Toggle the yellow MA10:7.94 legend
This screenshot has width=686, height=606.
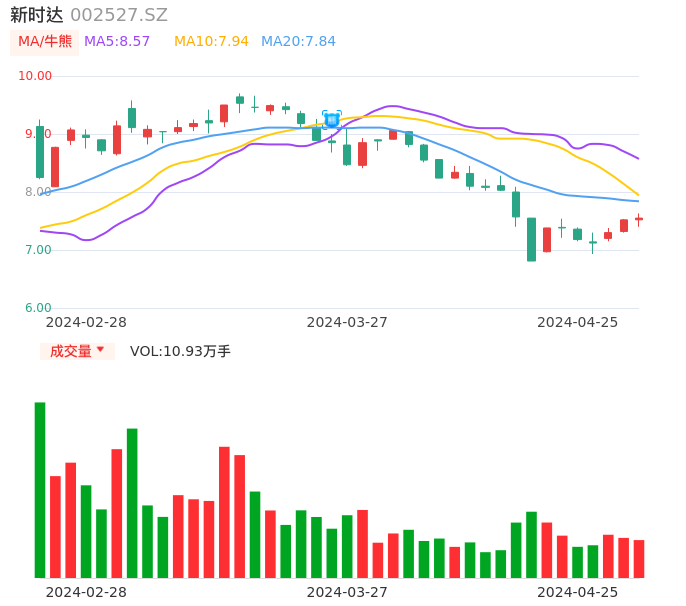click(x=211, y=42)
